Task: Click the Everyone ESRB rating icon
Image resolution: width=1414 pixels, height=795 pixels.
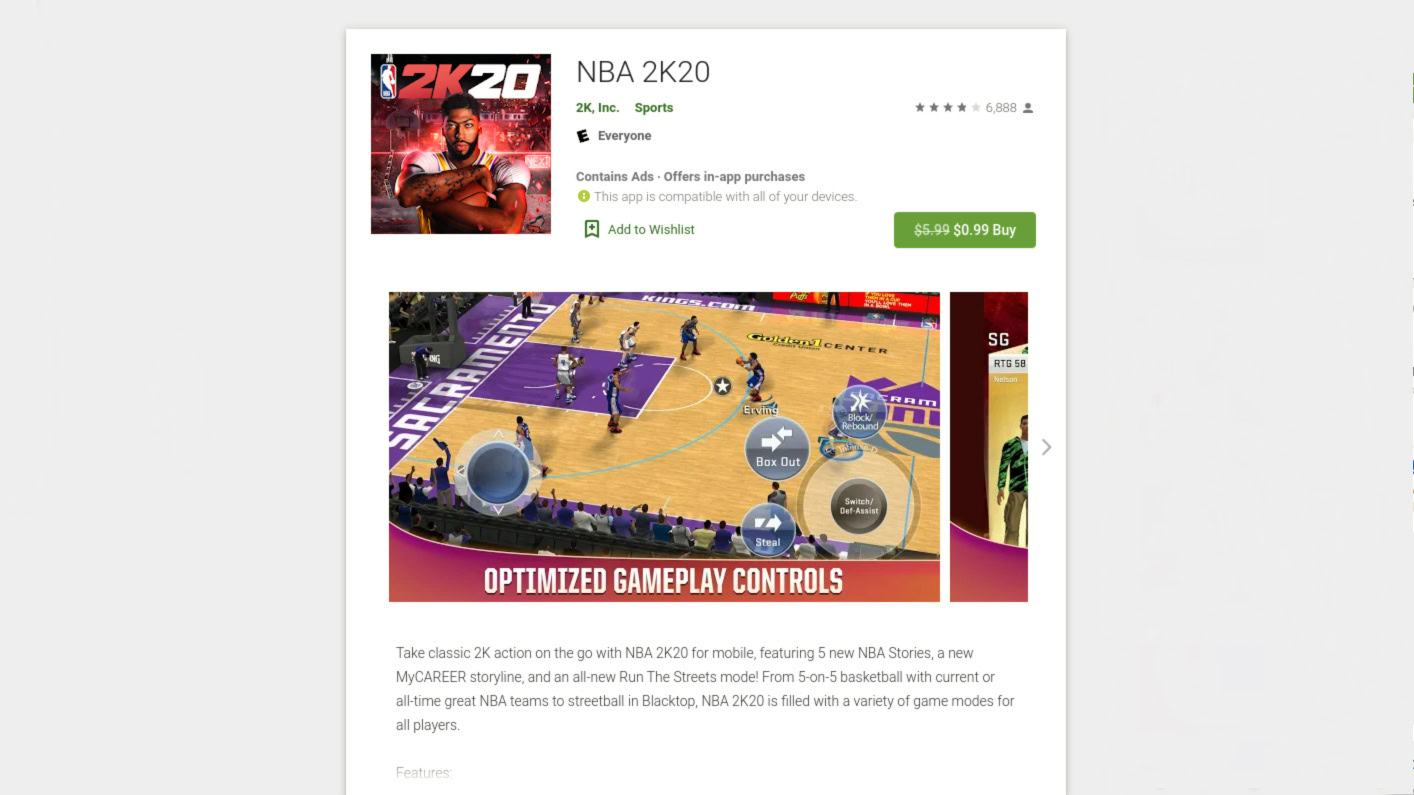Action: [583, 136]
